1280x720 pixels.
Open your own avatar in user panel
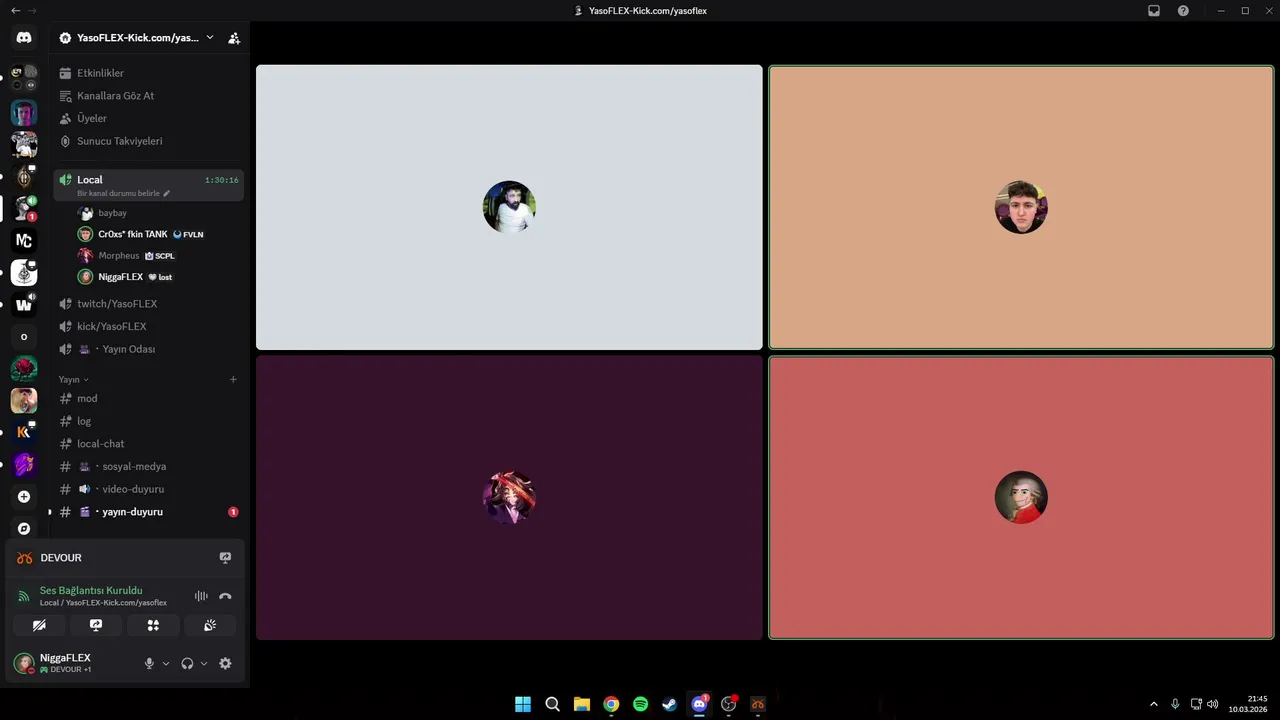[24, 663]
